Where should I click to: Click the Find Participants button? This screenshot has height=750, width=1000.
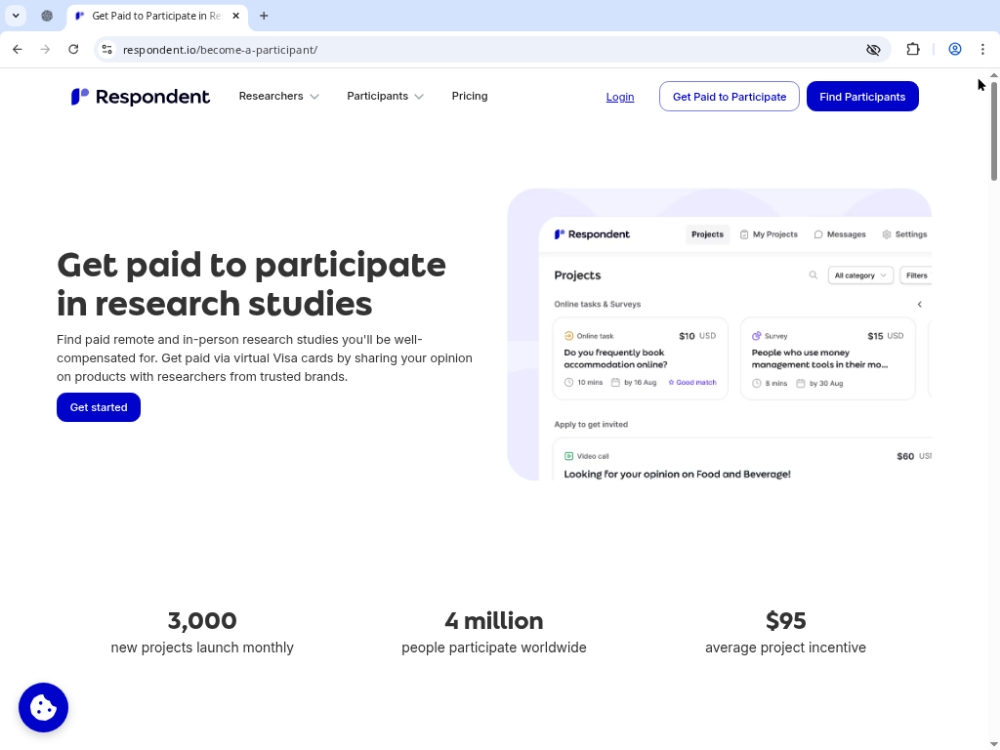(862, 96)
